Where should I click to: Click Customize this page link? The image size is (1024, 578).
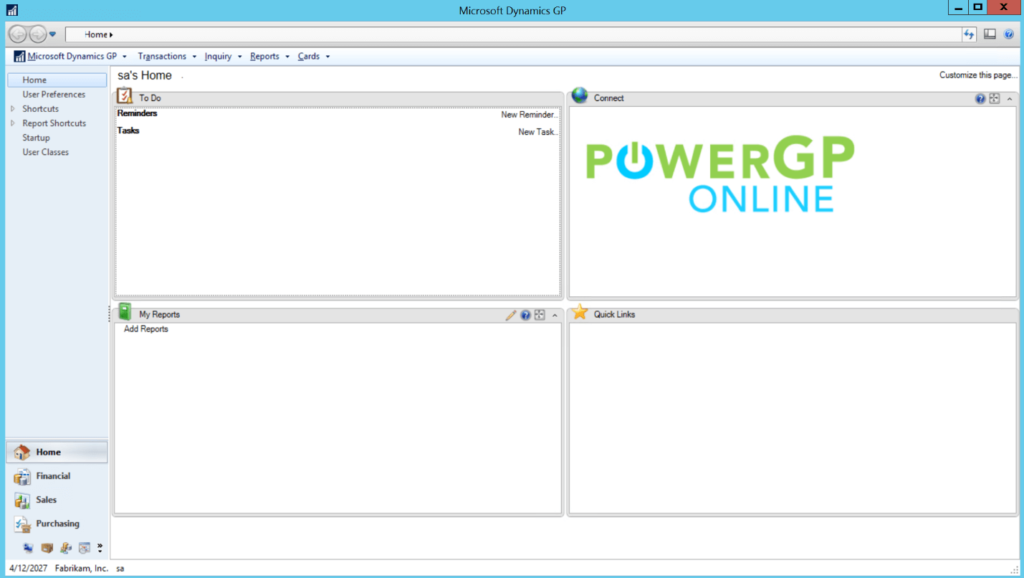(978, 75)
